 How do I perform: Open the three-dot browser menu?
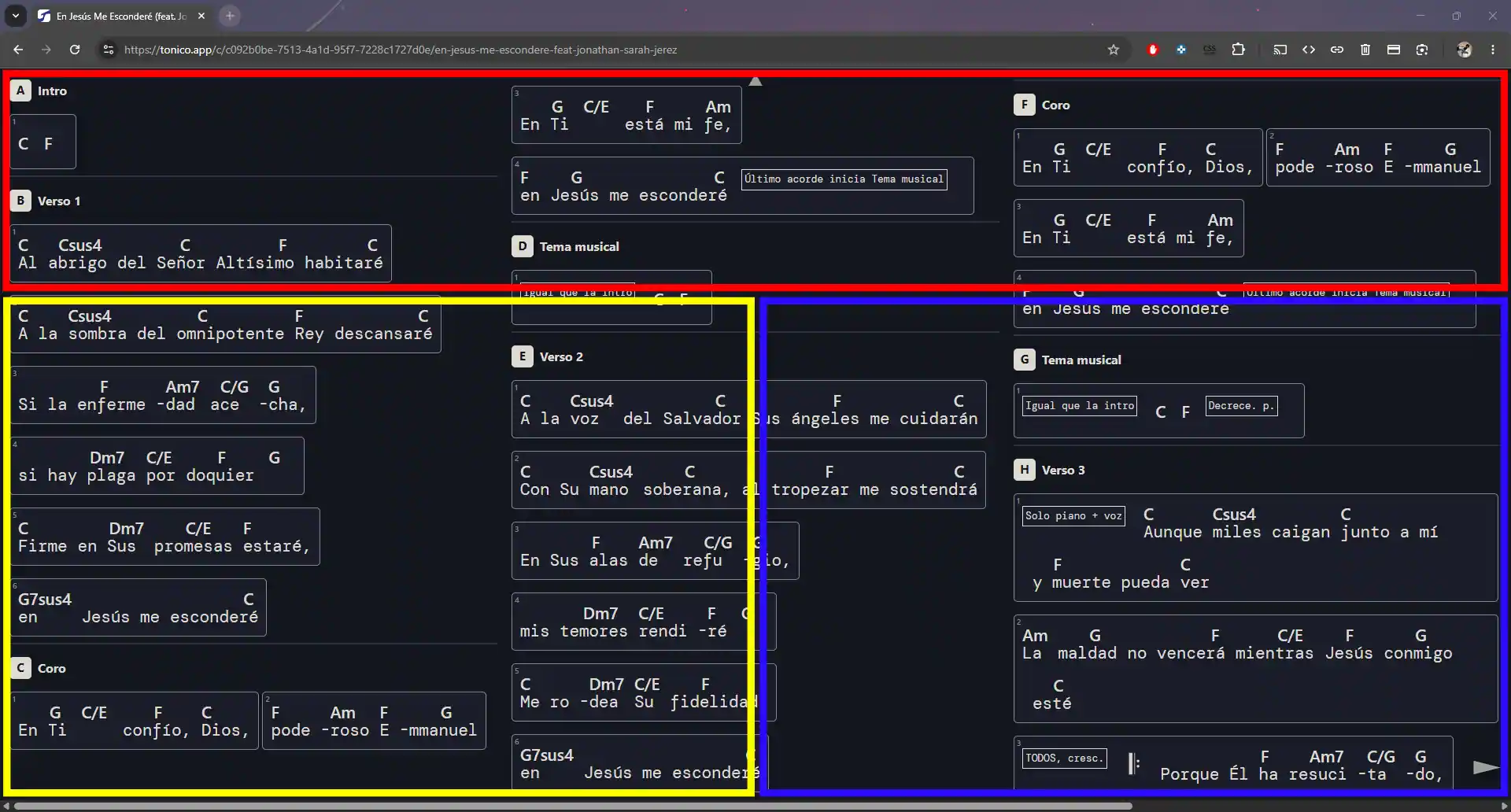pyautogui.click(x=1493, y=50)
